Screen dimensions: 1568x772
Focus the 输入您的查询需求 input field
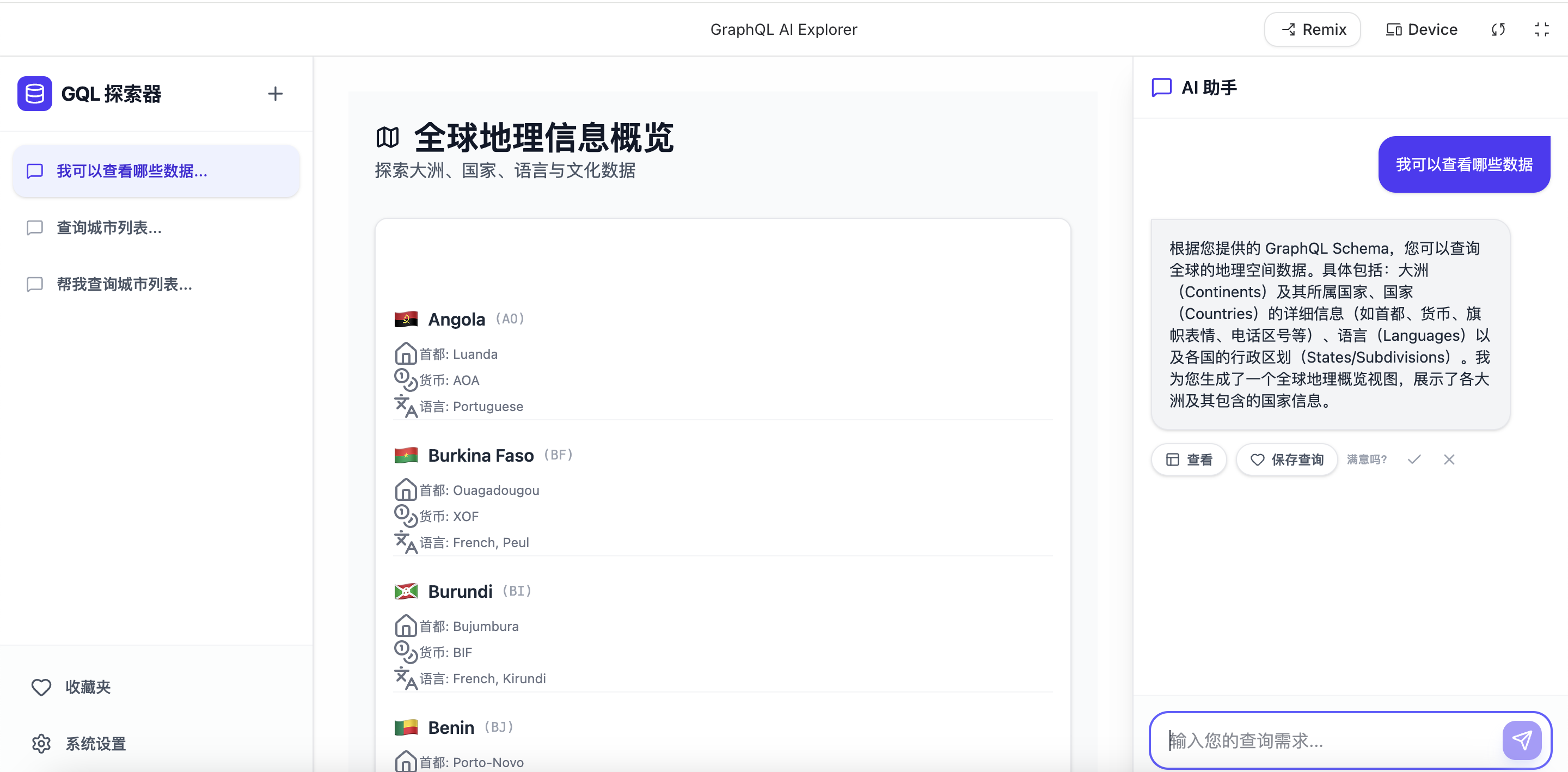1327,740
